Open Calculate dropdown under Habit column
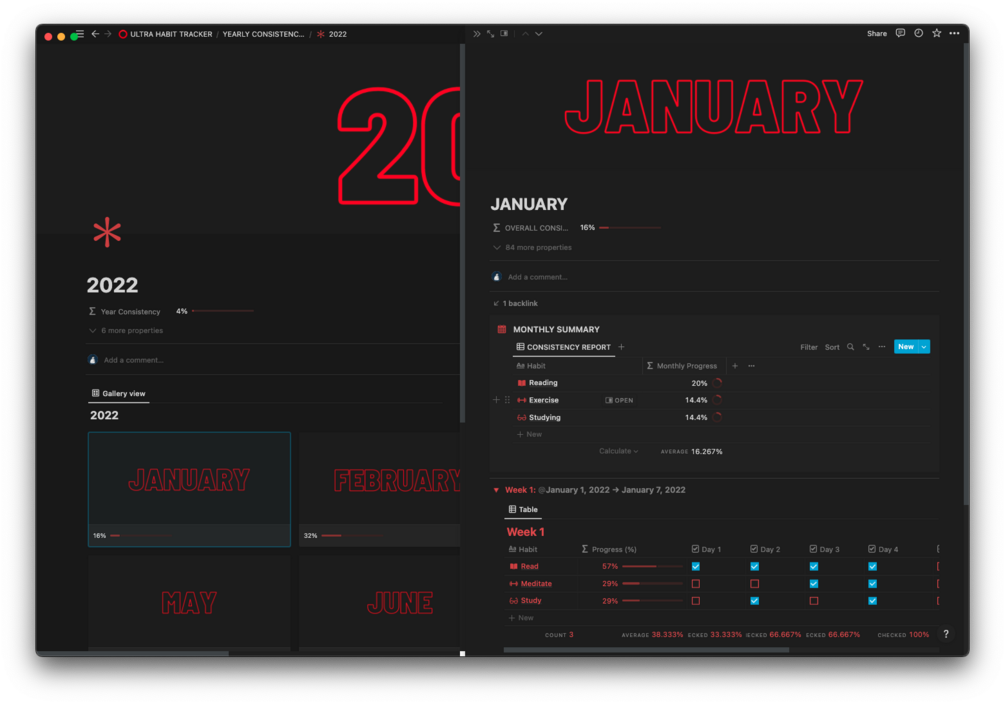The width and height of the screenshot is (1005, 704). click(x=619, y=451)
